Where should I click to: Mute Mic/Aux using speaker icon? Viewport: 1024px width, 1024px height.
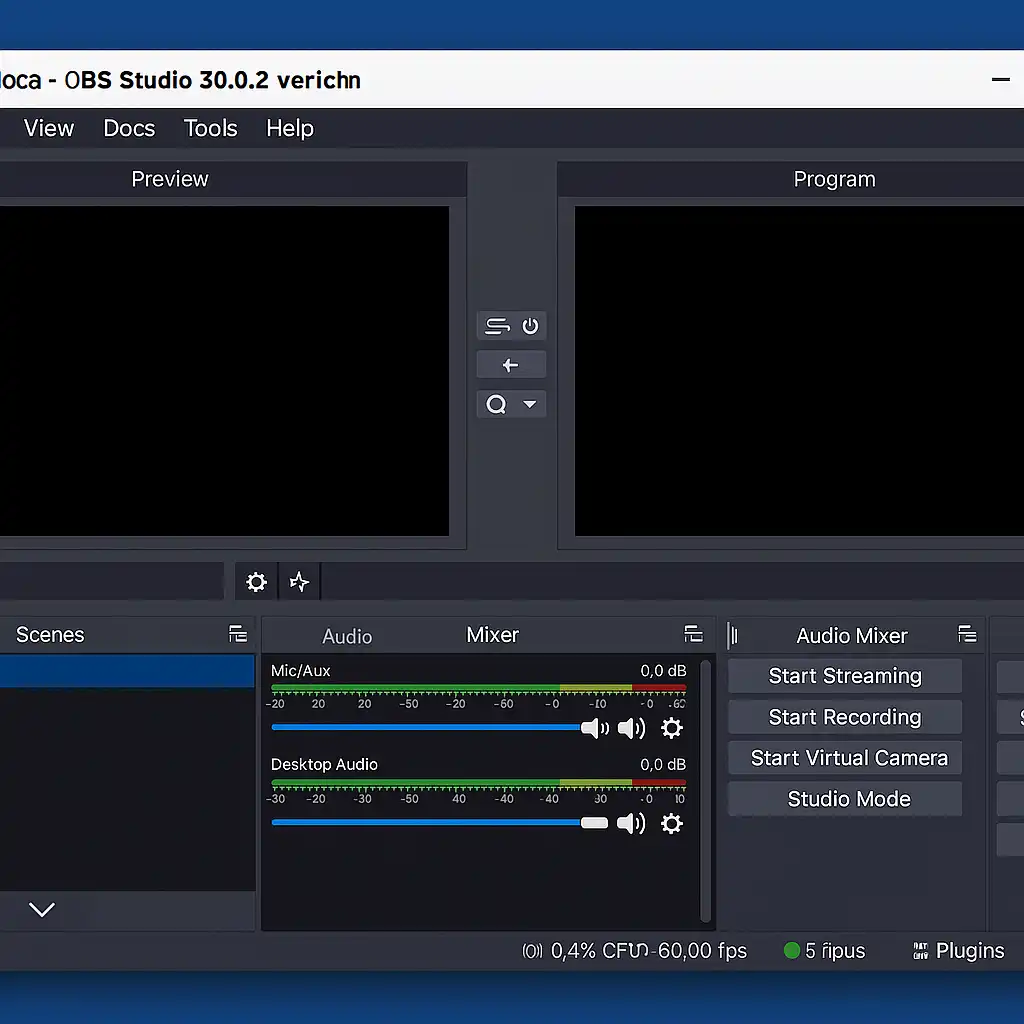[631, 728]
